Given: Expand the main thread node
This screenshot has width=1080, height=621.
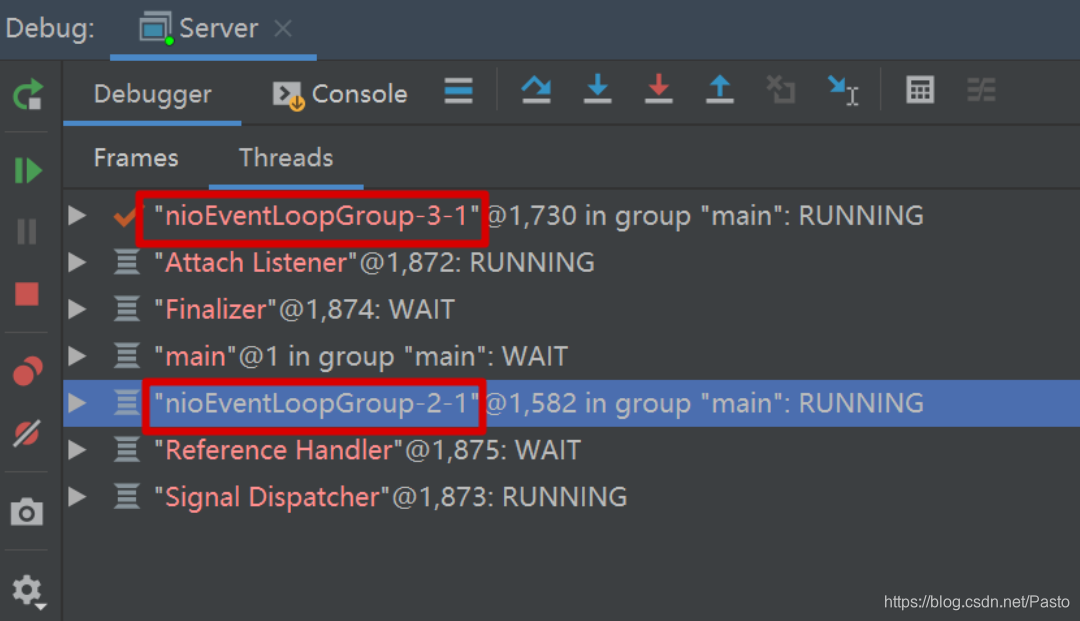Looking at the screenshot, I should [x=77, y=356].
